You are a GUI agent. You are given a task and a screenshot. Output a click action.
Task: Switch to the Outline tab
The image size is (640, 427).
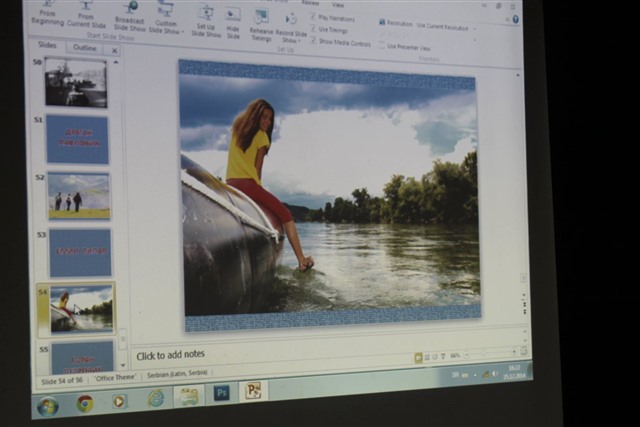(85, 48)
